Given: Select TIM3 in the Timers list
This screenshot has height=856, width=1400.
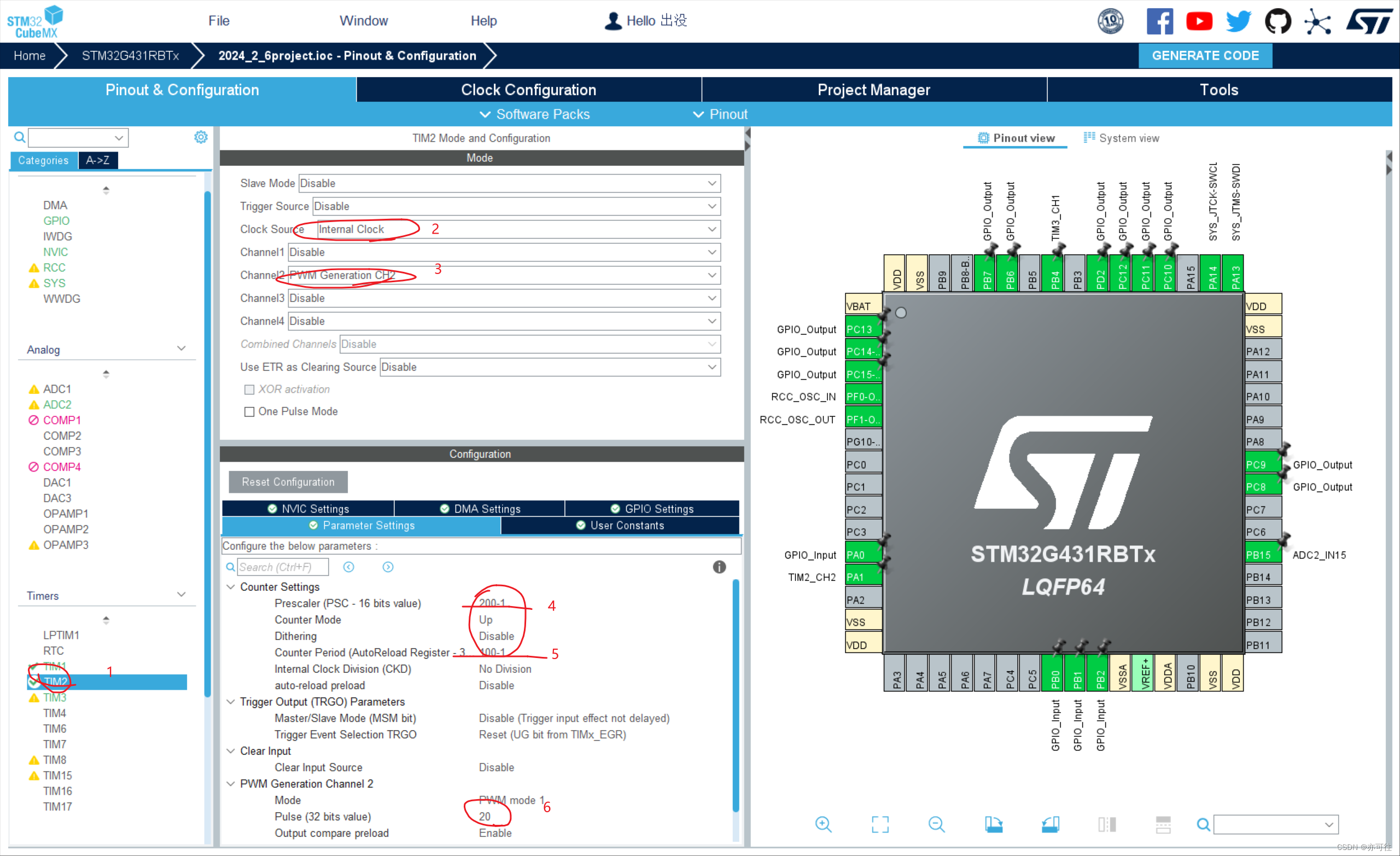Looking at the screenshot, I should click(x=55, y=697).
